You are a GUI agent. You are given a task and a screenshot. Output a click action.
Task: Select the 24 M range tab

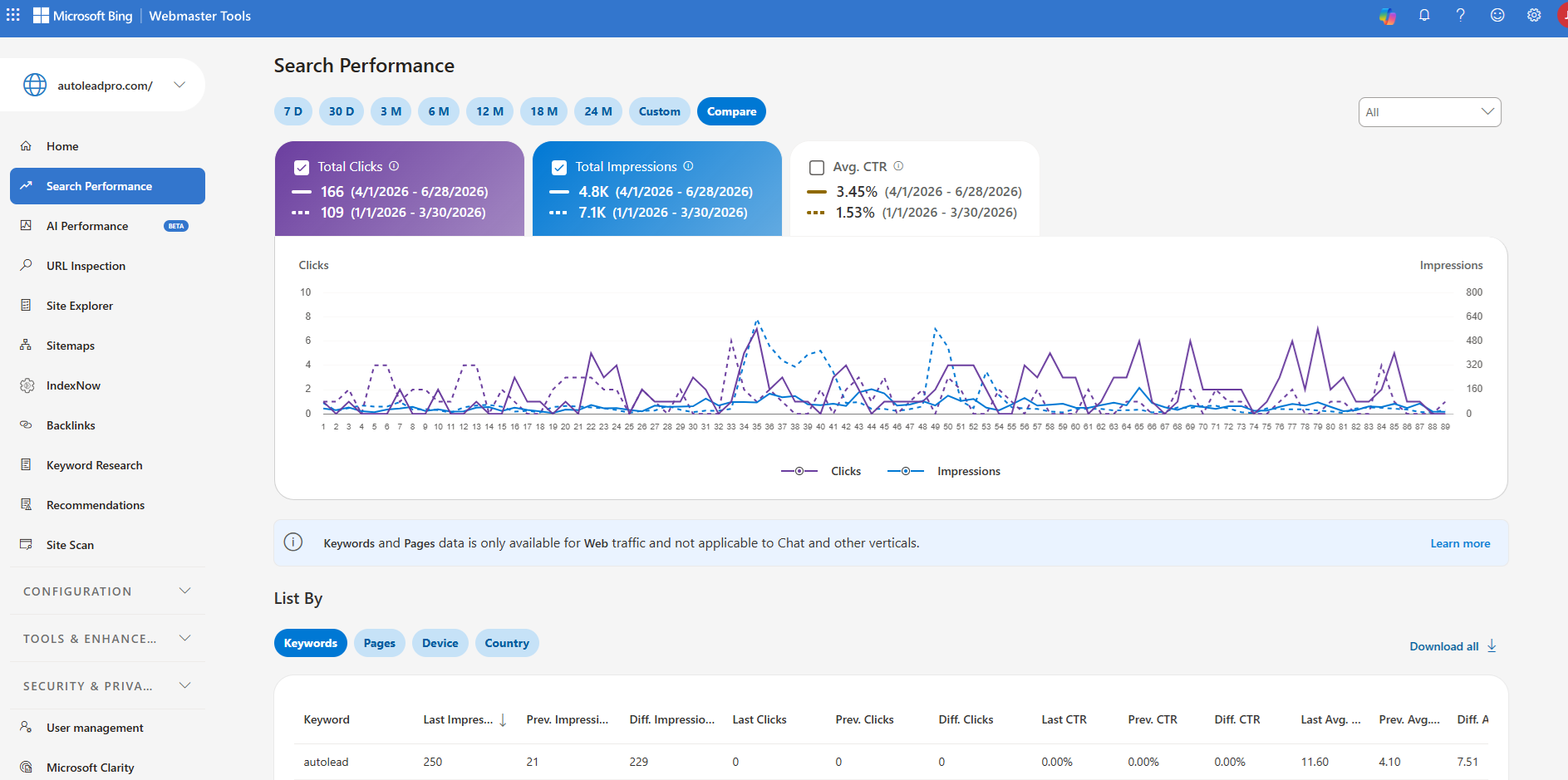598,111
